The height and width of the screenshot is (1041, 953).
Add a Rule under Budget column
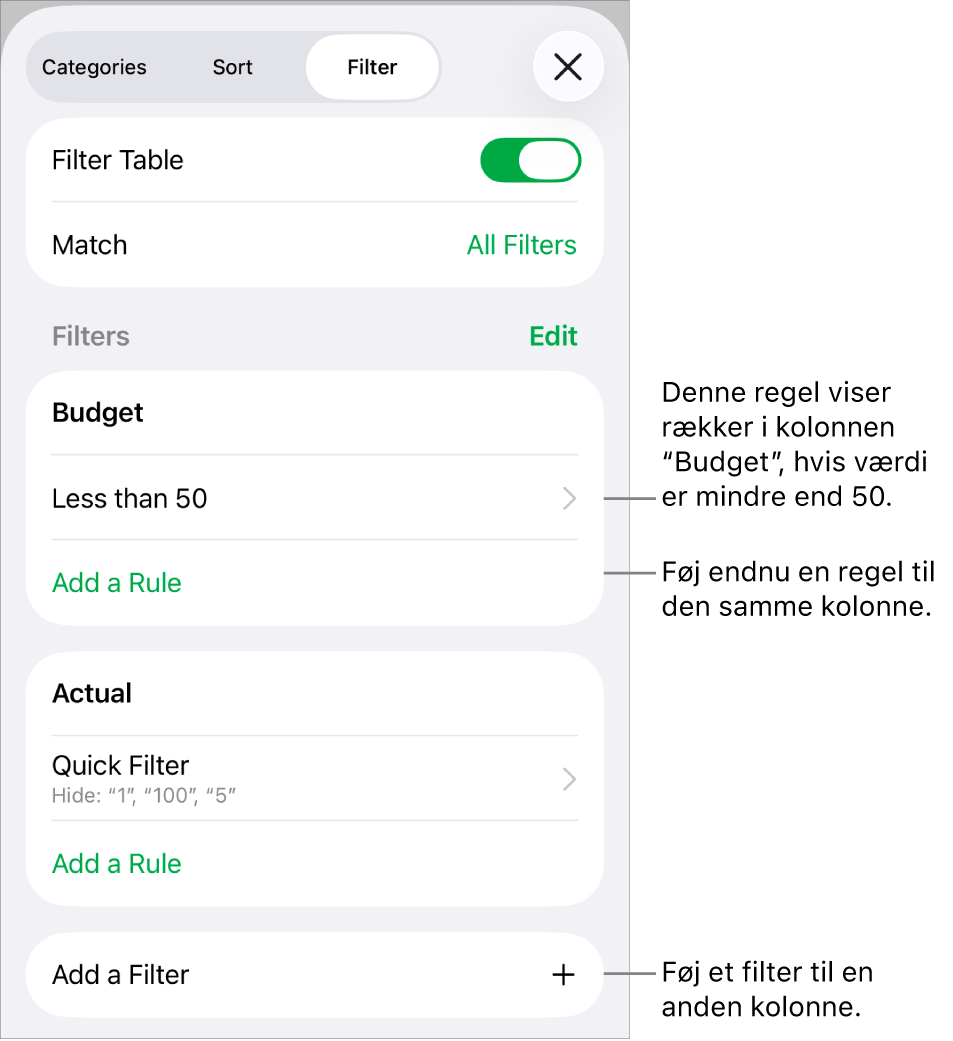[x=117, y=582]
